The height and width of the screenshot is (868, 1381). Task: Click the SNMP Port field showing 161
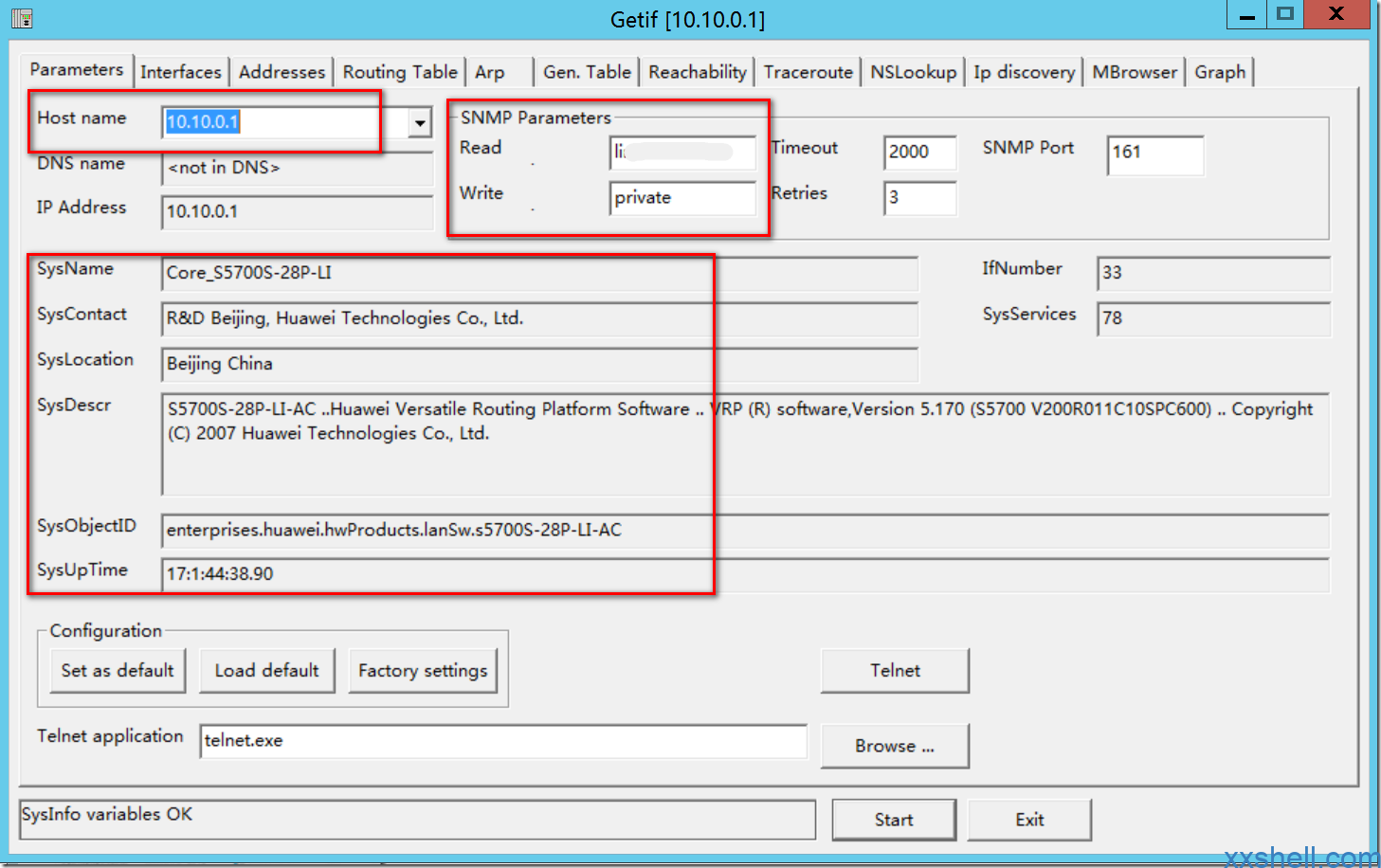pyautogui.click(x=1155, y=154)
